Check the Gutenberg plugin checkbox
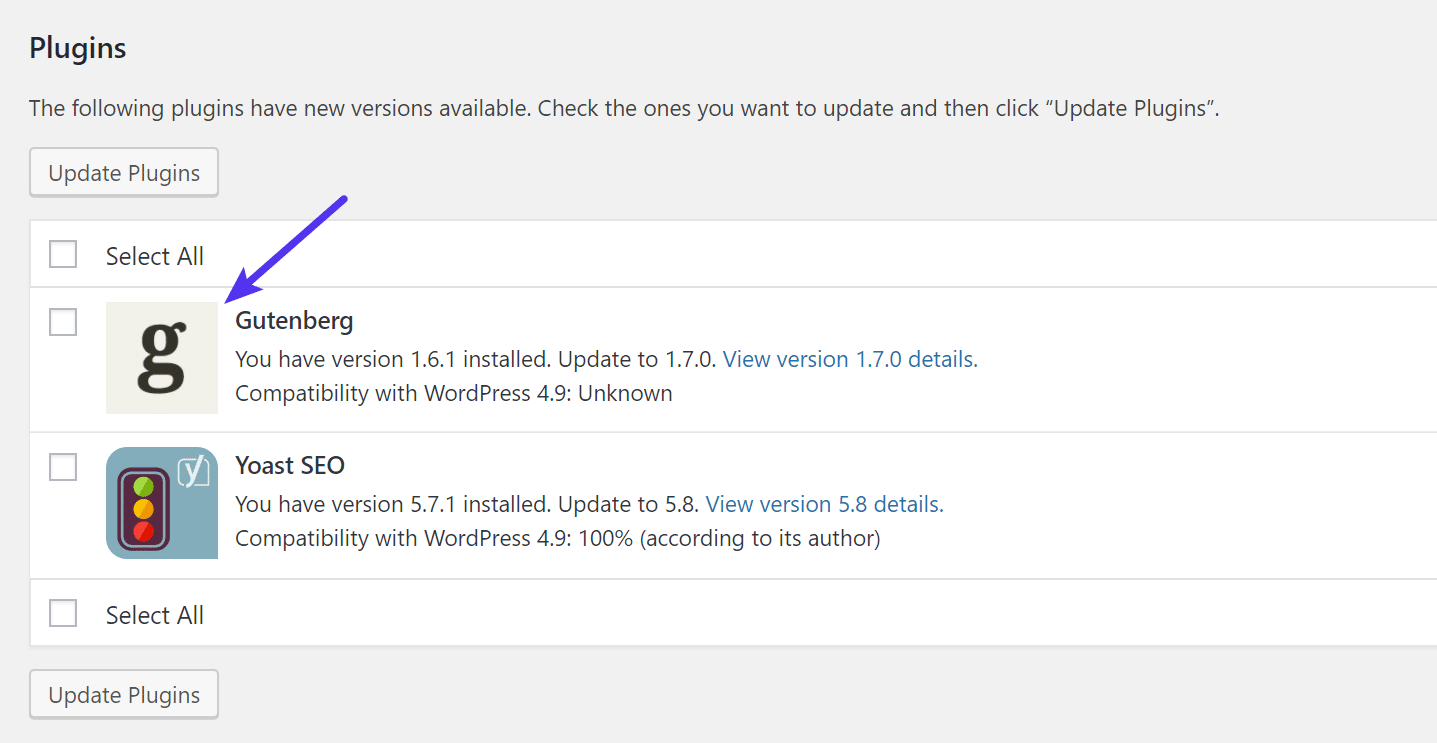The height and width of the screenshot is (743, 1437). point(63,322)
